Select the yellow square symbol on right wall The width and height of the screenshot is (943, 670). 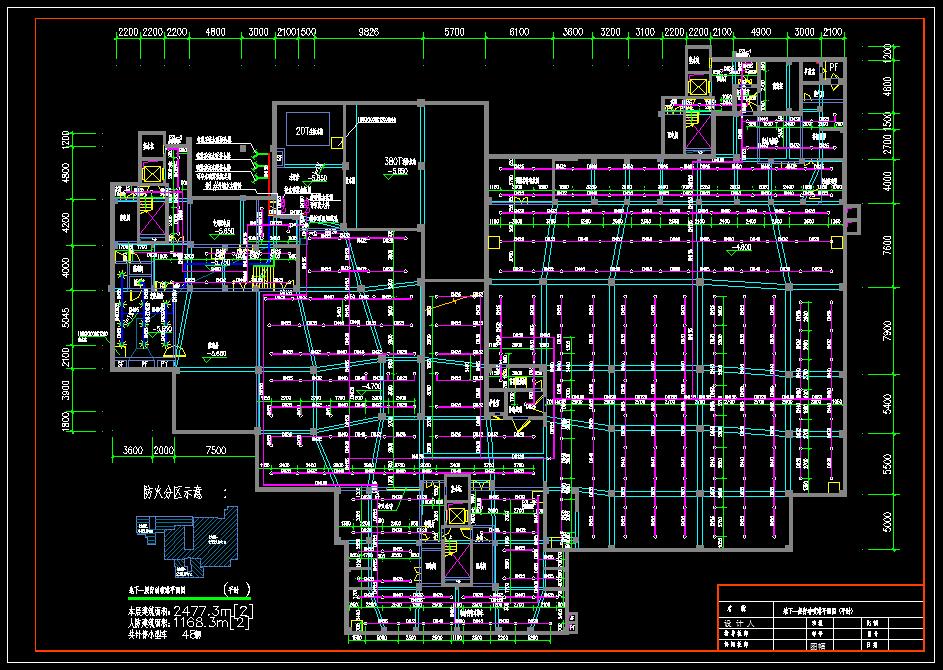(x=837, y=242)
